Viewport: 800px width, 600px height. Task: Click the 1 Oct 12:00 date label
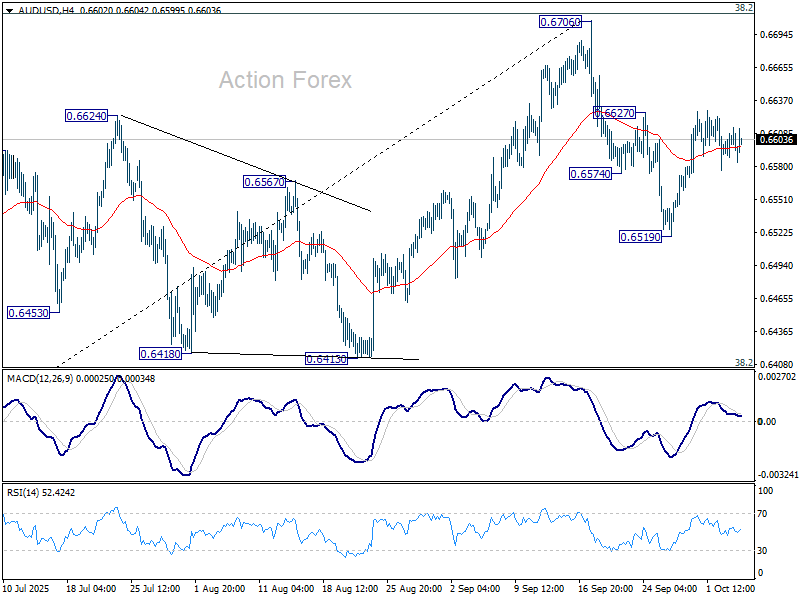pyautogui.click(x=731, y=588)
